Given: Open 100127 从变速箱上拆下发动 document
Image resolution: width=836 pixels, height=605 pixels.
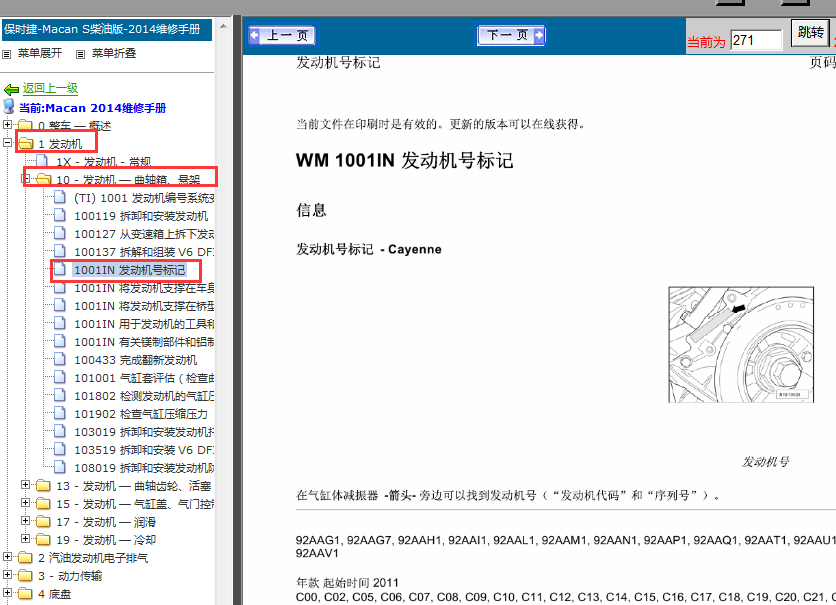Looking at the screenshot, I should pos(144,234).
